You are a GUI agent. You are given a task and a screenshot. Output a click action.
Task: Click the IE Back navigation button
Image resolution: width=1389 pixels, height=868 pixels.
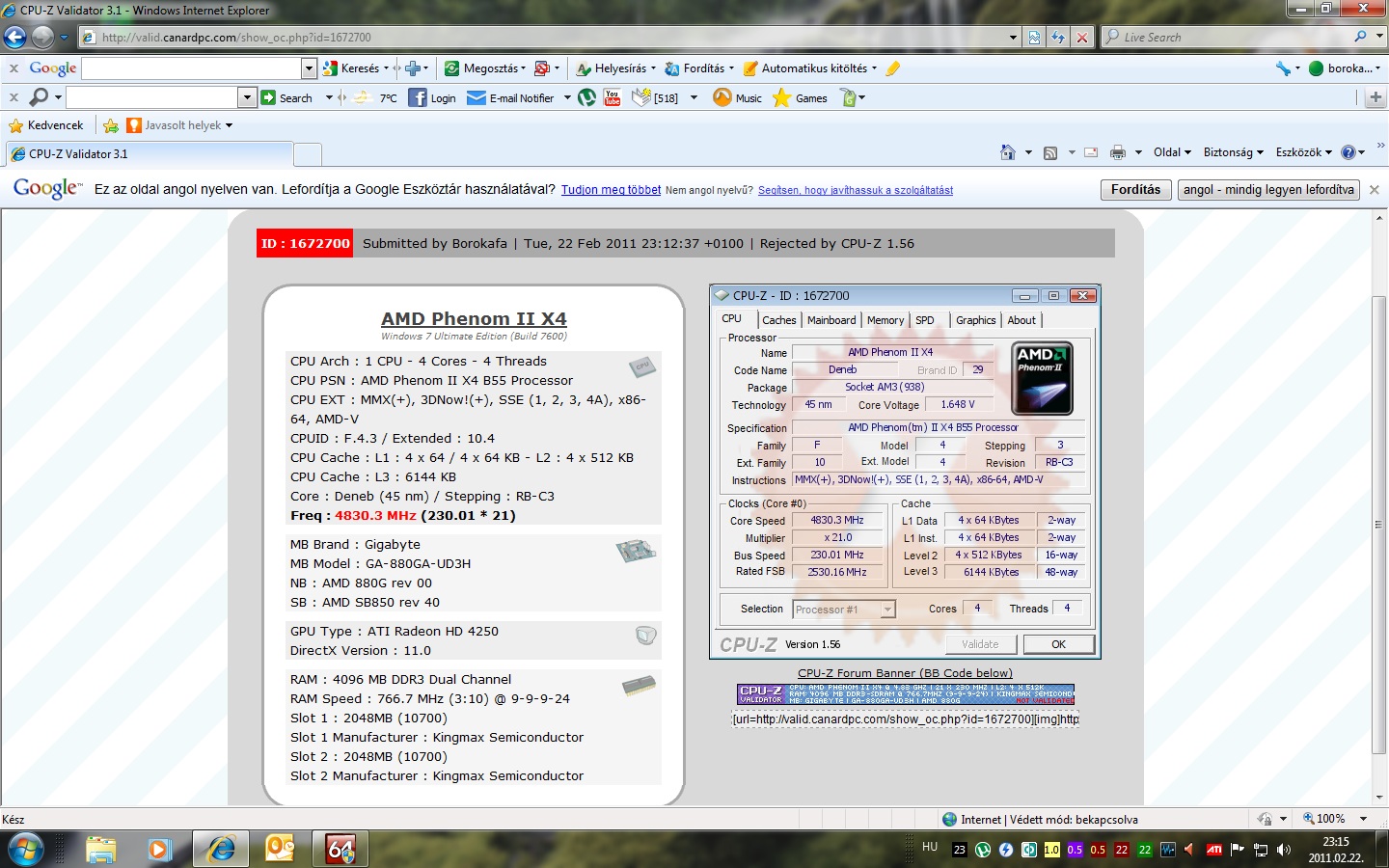click(x=14, y=37)
